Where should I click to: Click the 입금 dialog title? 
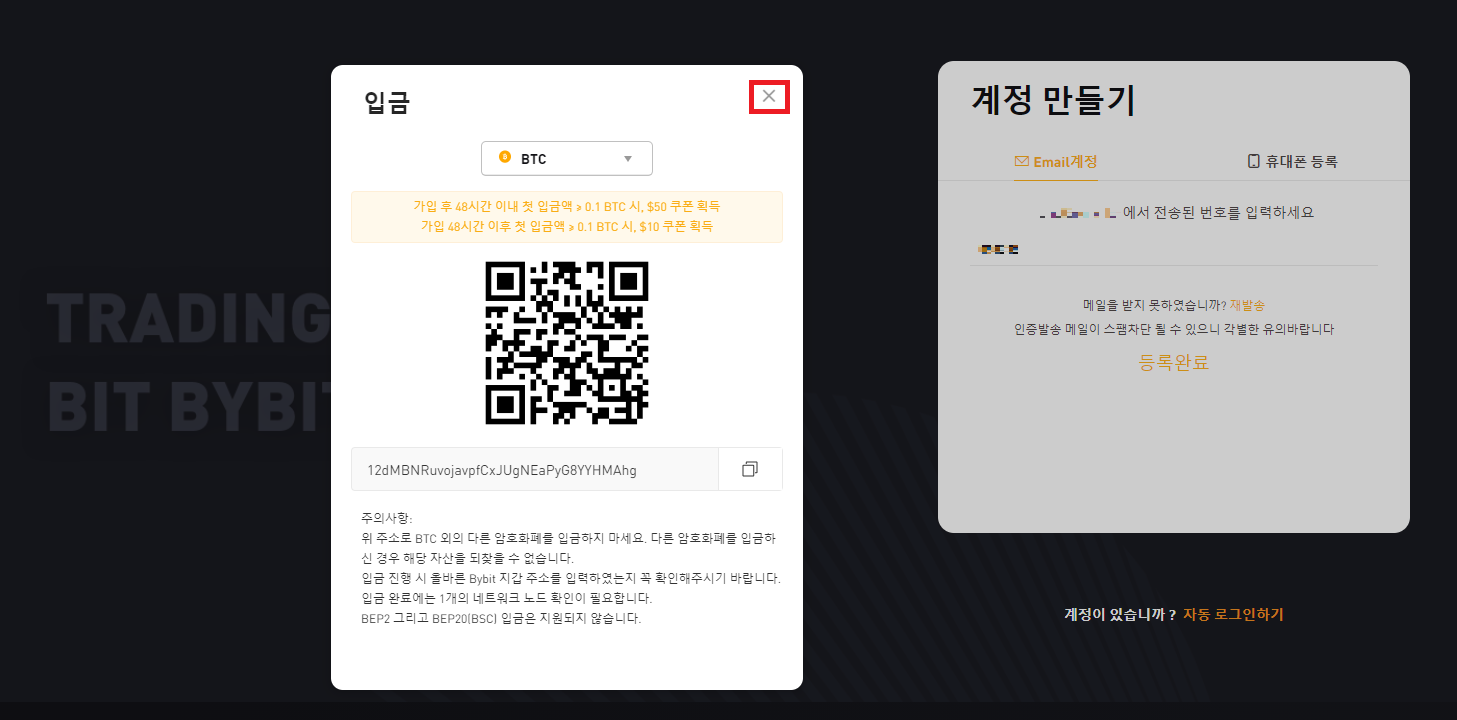[x=387, y=103]
